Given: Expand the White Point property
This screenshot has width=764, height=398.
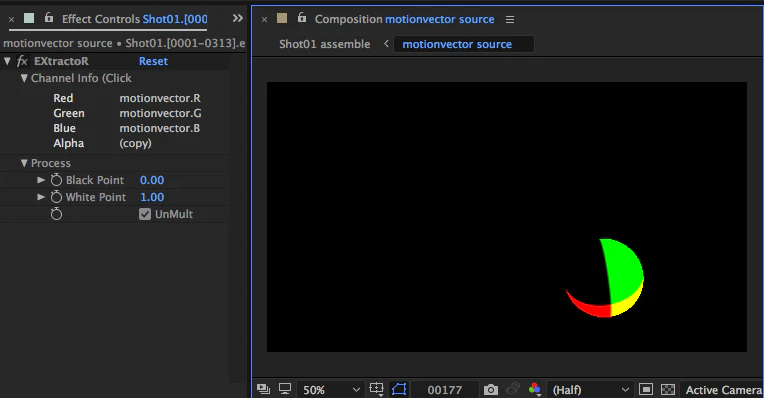Looking at the screenshot, I should coord(41,197).
